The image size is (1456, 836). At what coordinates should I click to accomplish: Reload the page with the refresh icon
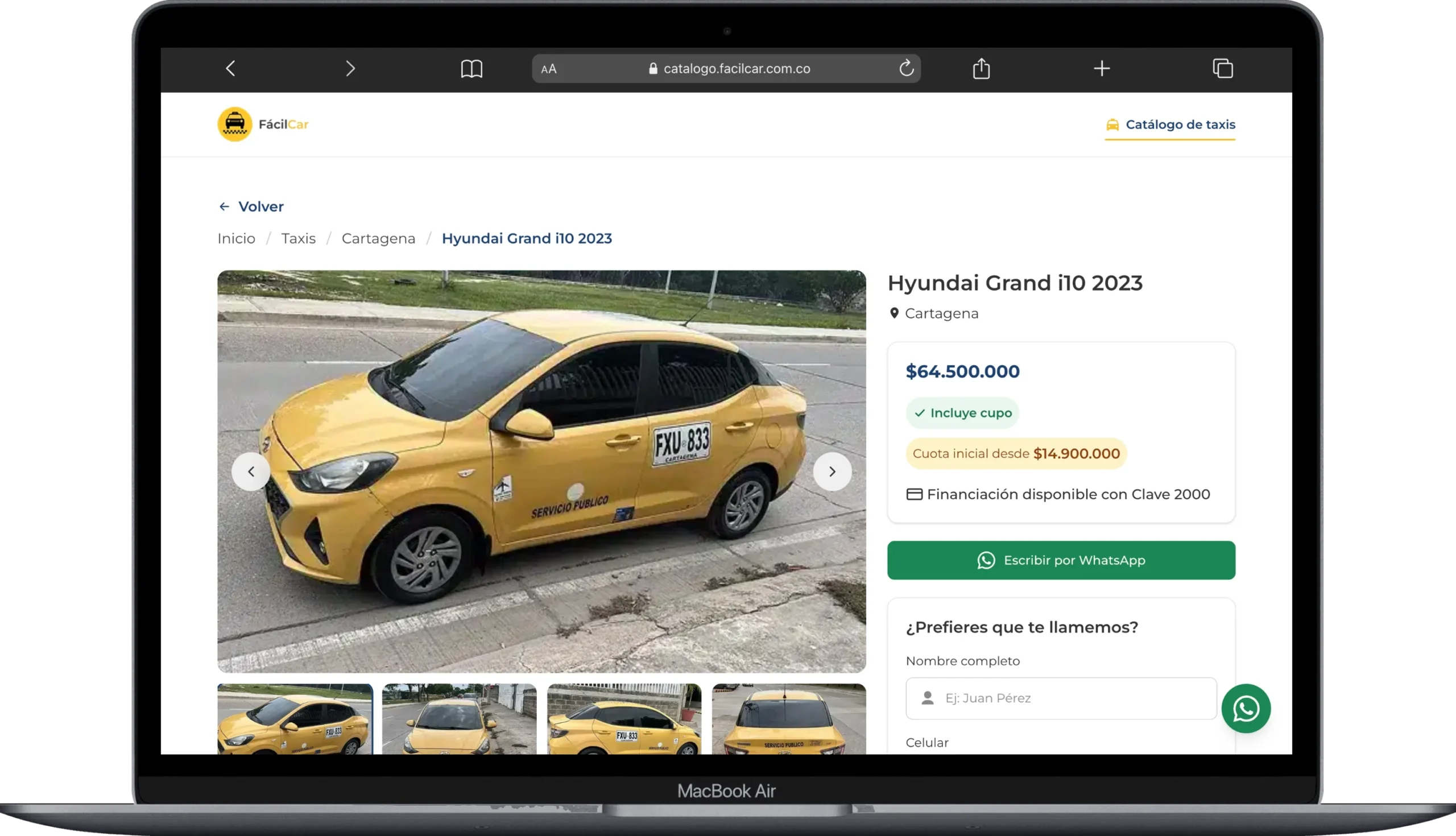click(906, 68)
